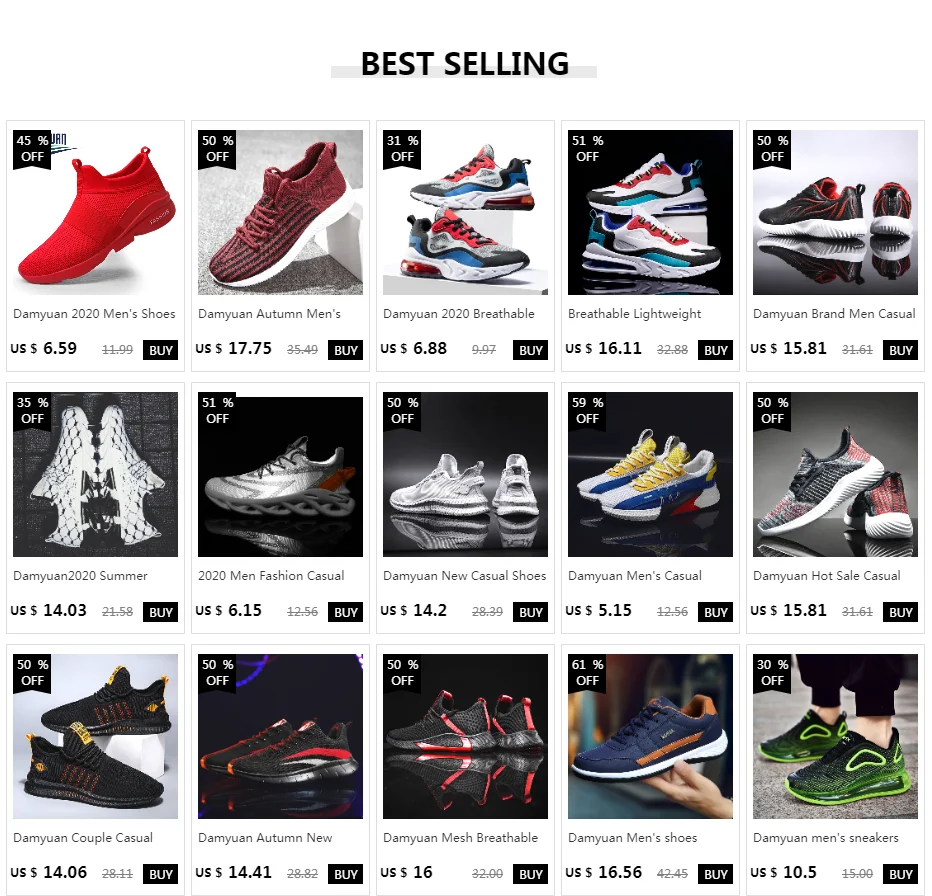Click BUY for the US $5.15 shoe
The height and width of the screenshot is (896, 932).
click(715, 612)
